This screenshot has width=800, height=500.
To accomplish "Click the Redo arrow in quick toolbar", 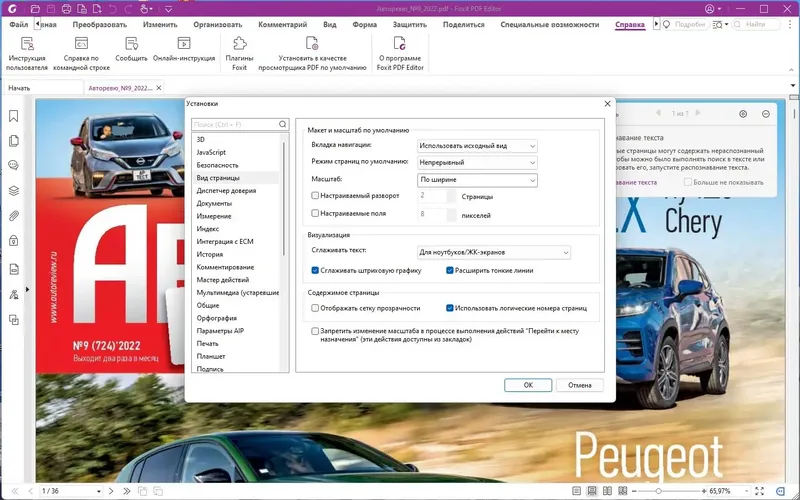I will click(x=129, y=9).
